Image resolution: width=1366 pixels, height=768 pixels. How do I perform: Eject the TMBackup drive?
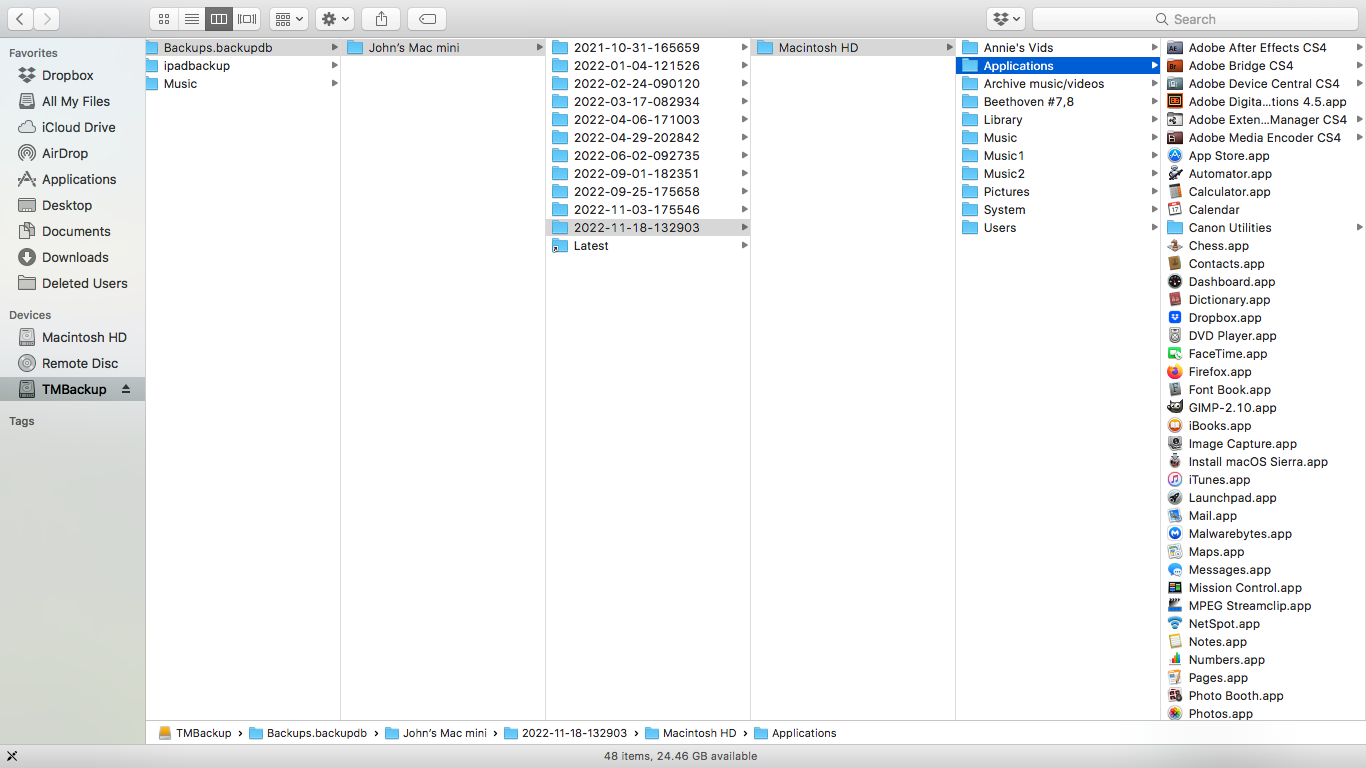point(126,389)
